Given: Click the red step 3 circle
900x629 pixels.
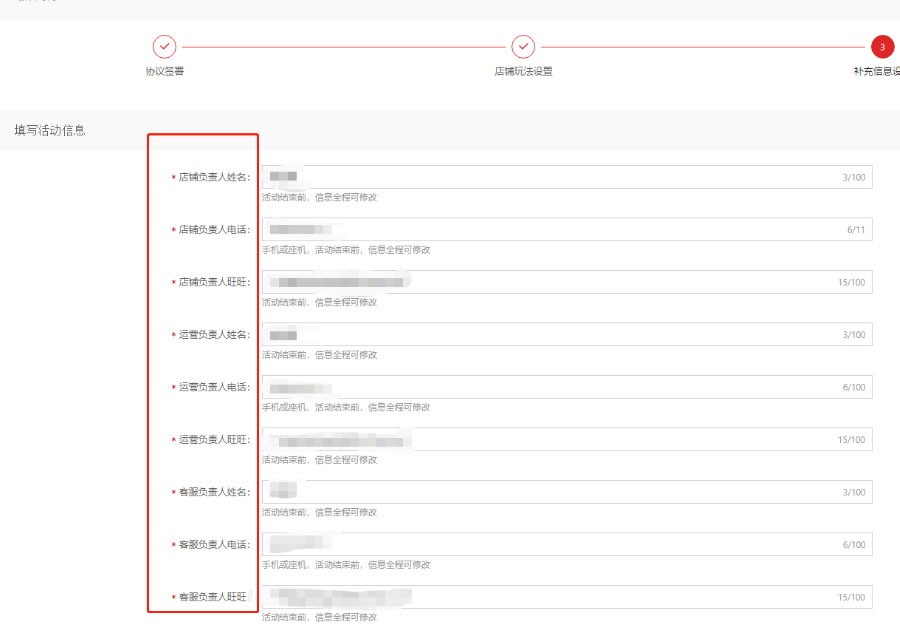Looking at the screenshot, I should click(x=882, y=46).
